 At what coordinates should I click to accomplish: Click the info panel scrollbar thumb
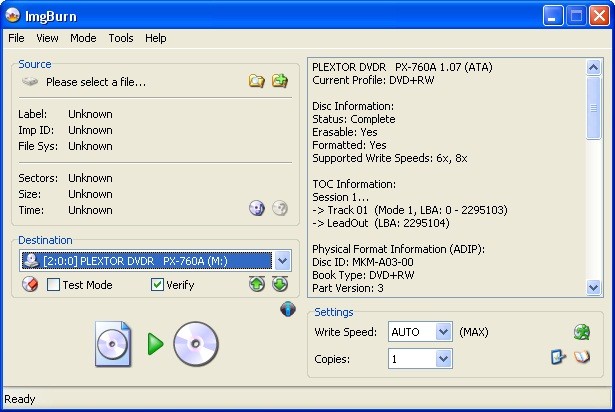pos(593,108)
